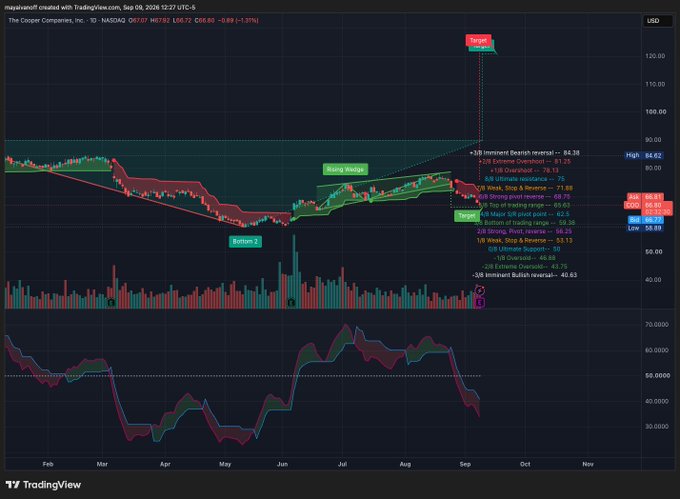The width and height of the screenshot is (680, 499).
Task: Select the Rising Wedge pattern label
Action: (x=345, y=169)
